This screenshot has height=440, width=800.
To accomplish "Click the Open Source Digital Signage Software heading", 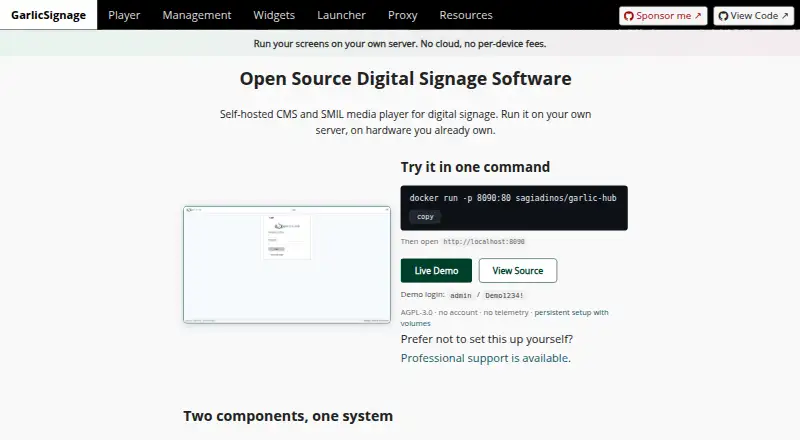I will coord(406,79).
